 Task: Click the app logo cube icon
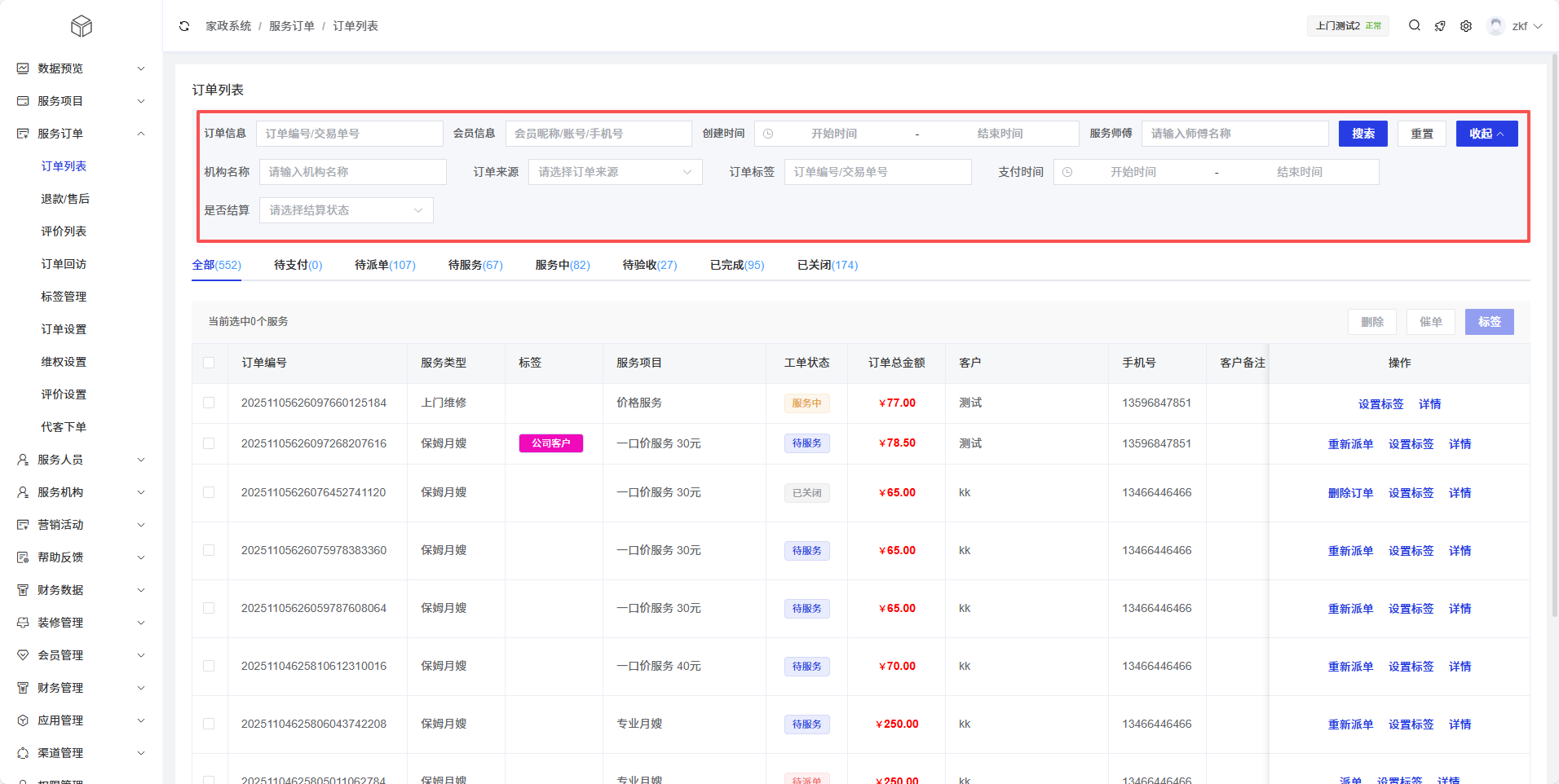click(x=82, y=27)
